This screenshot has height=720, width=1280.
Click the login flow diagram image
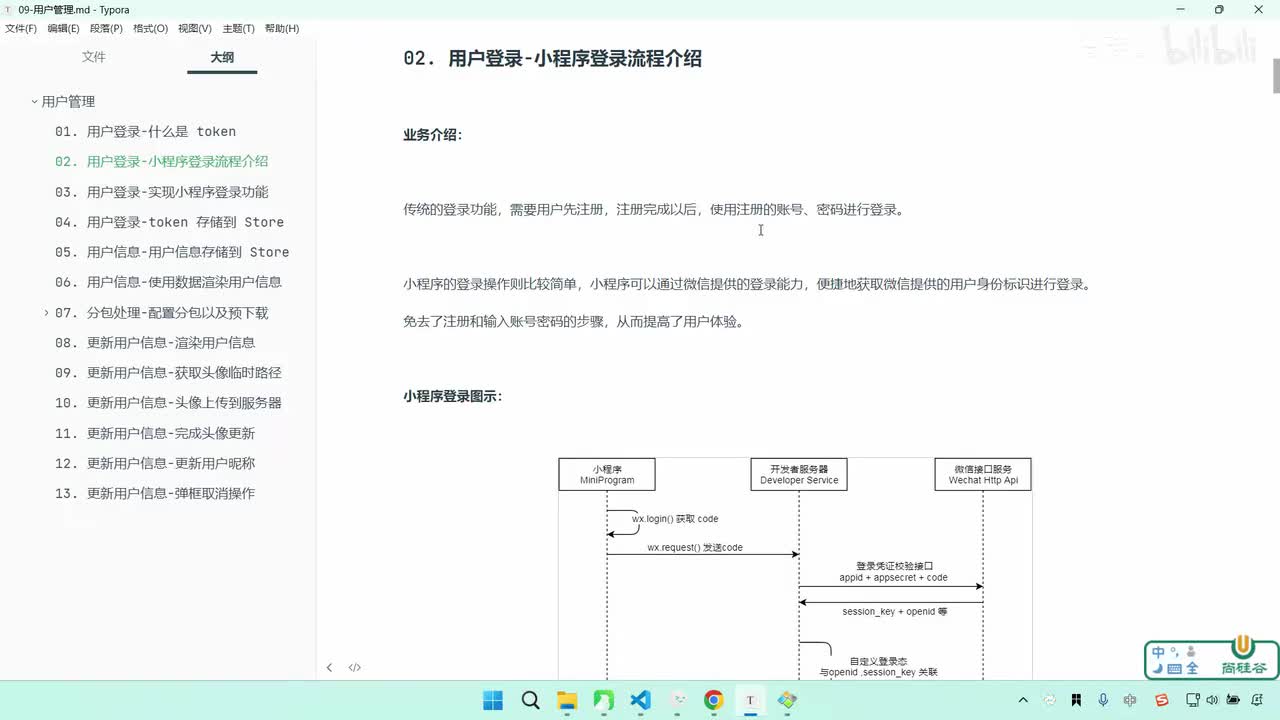coord(795,569)
